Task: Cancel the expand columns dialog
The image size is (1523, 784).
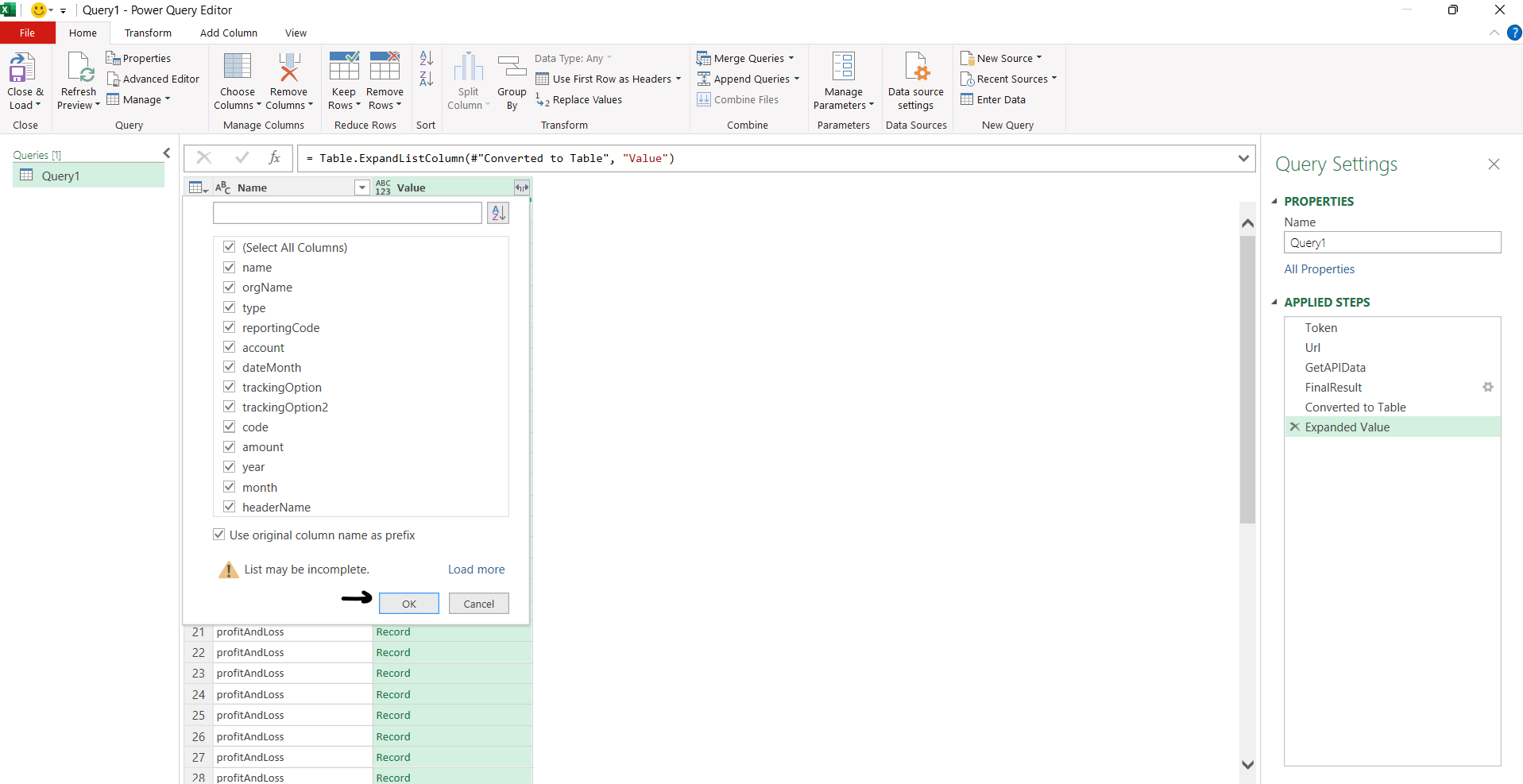Action: pyautogui.click(x=479, y=604)
